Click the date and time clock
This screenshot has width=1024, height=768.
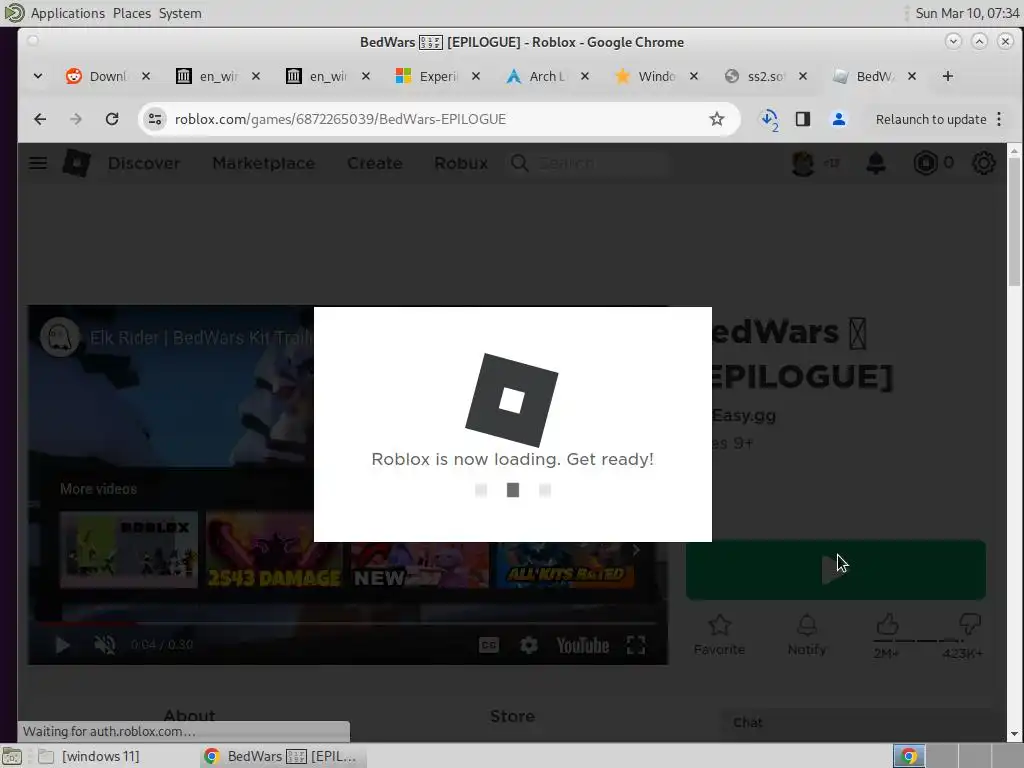pyautogui.click(x=967, y=13)
